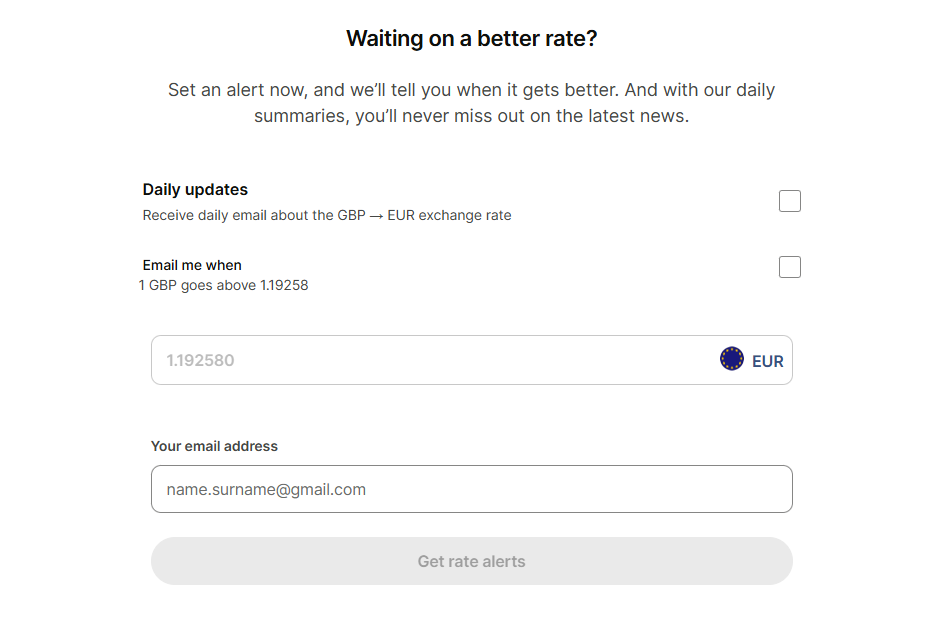Click the 1.19258 threshold value in the alert text
Screen dimensions: 949x620
click(x=284, y=285)
